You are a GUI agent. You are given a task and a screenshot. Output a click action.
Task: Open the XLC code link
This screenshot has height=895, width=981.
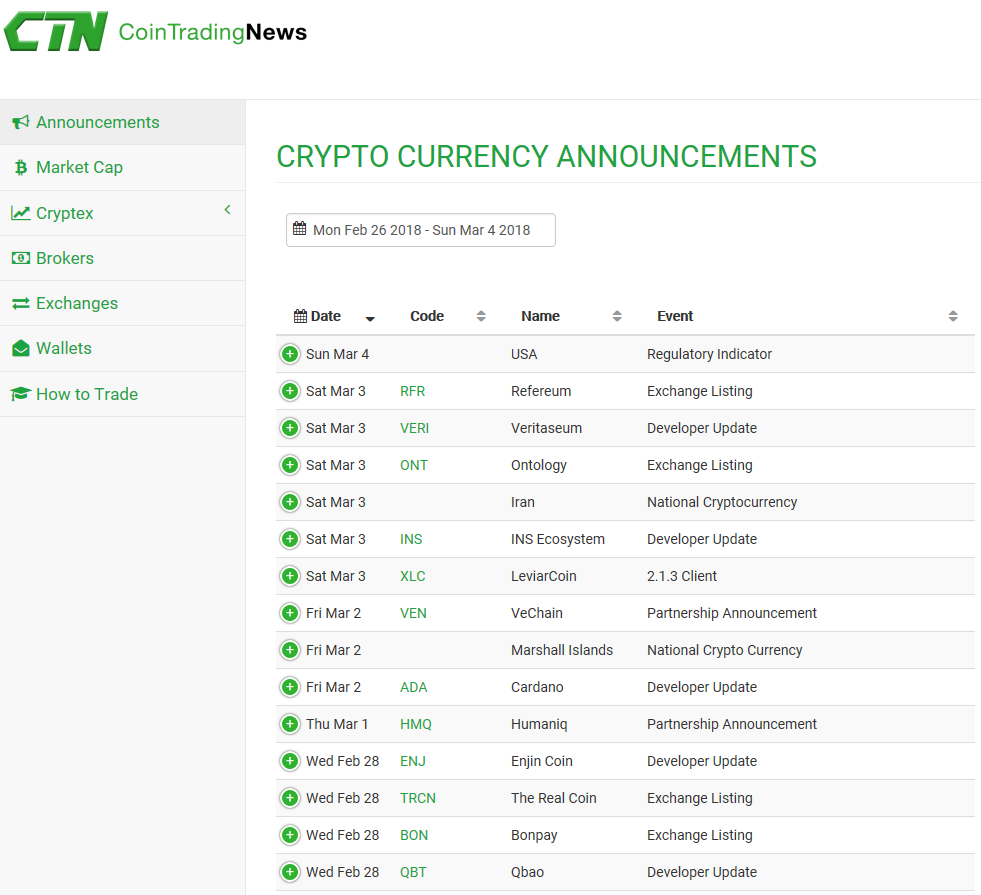(412, 575)
